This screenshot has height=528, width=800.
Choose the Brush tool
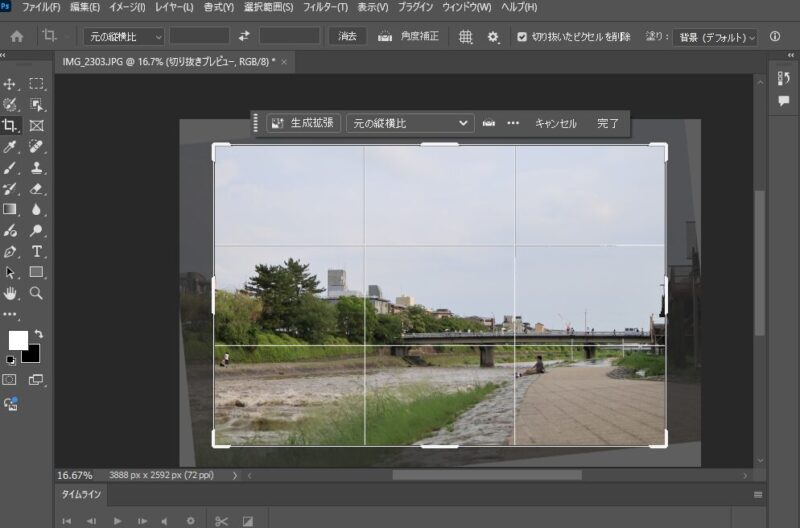coord(11,168)
